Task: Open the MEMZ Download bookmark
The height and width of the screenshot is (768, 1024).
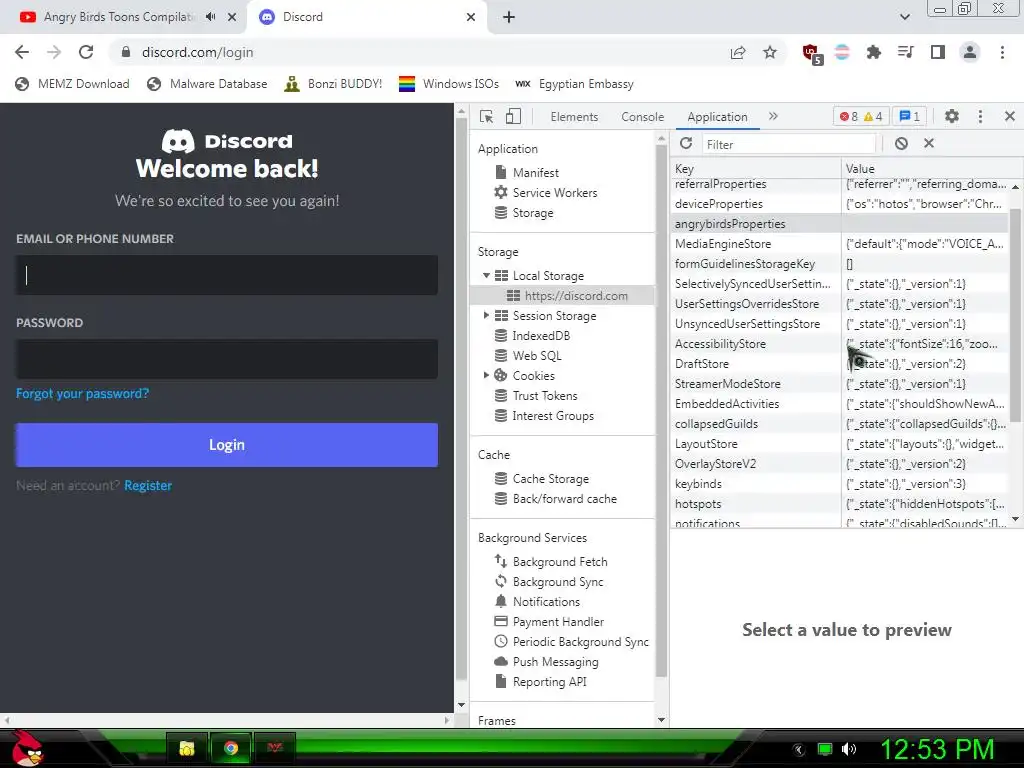Action: 72,84
